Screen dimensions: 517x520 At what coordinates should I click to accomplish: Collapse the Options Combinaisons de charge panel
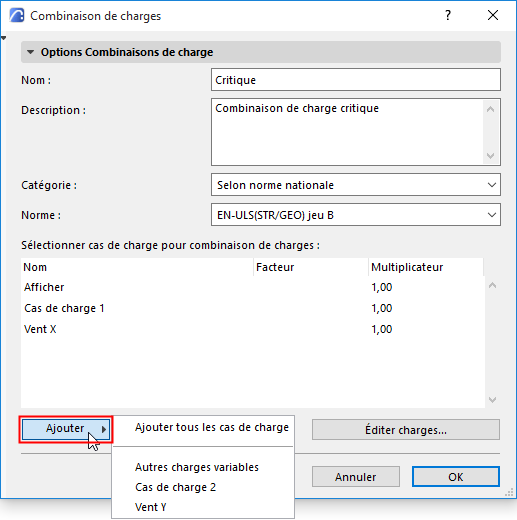(30, 52)
